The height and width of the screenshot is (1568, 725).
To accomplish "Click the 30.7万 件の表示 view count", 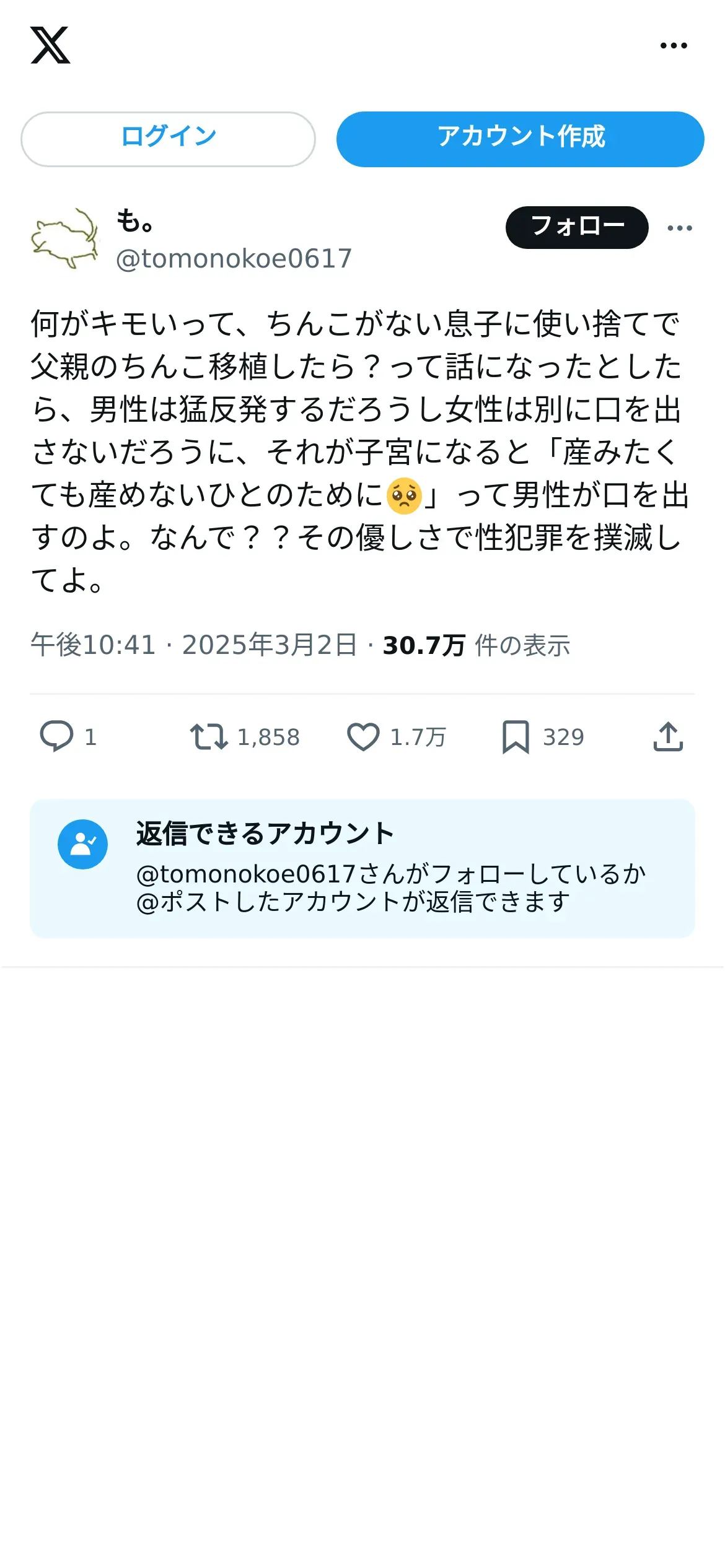I will point(476,645).
